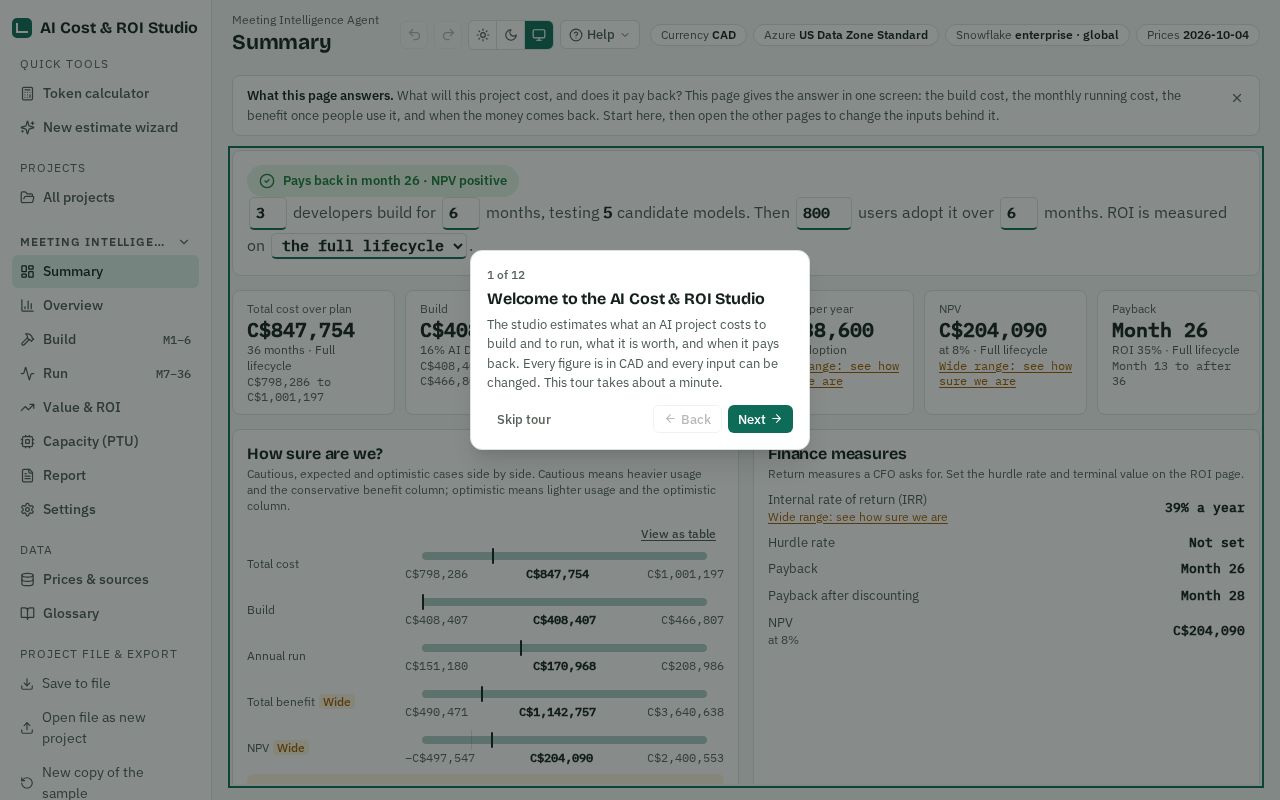Open the Value & ROI page
The height and width of the screenshot is (800, 1280).
105,407
